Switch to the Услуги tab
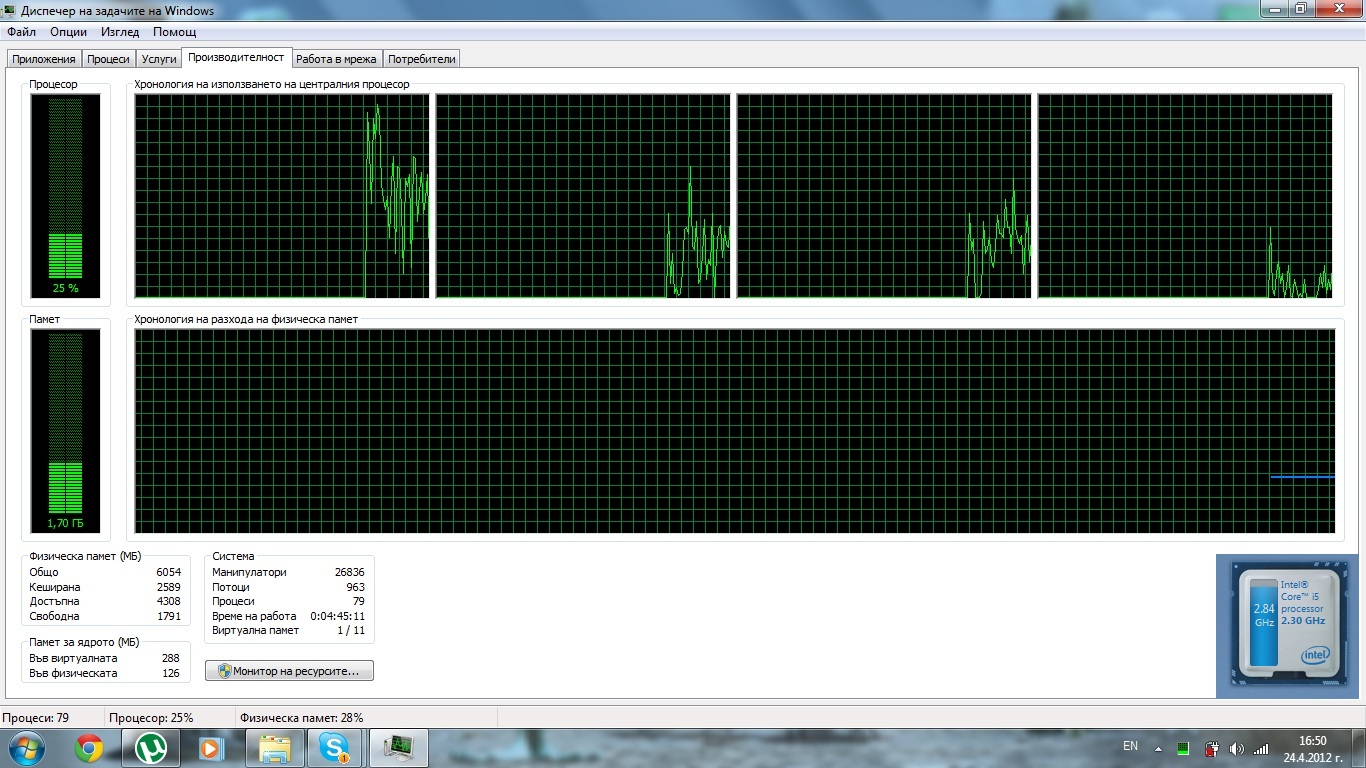This screenshot has height=768, width=1366. coord(158,59)
